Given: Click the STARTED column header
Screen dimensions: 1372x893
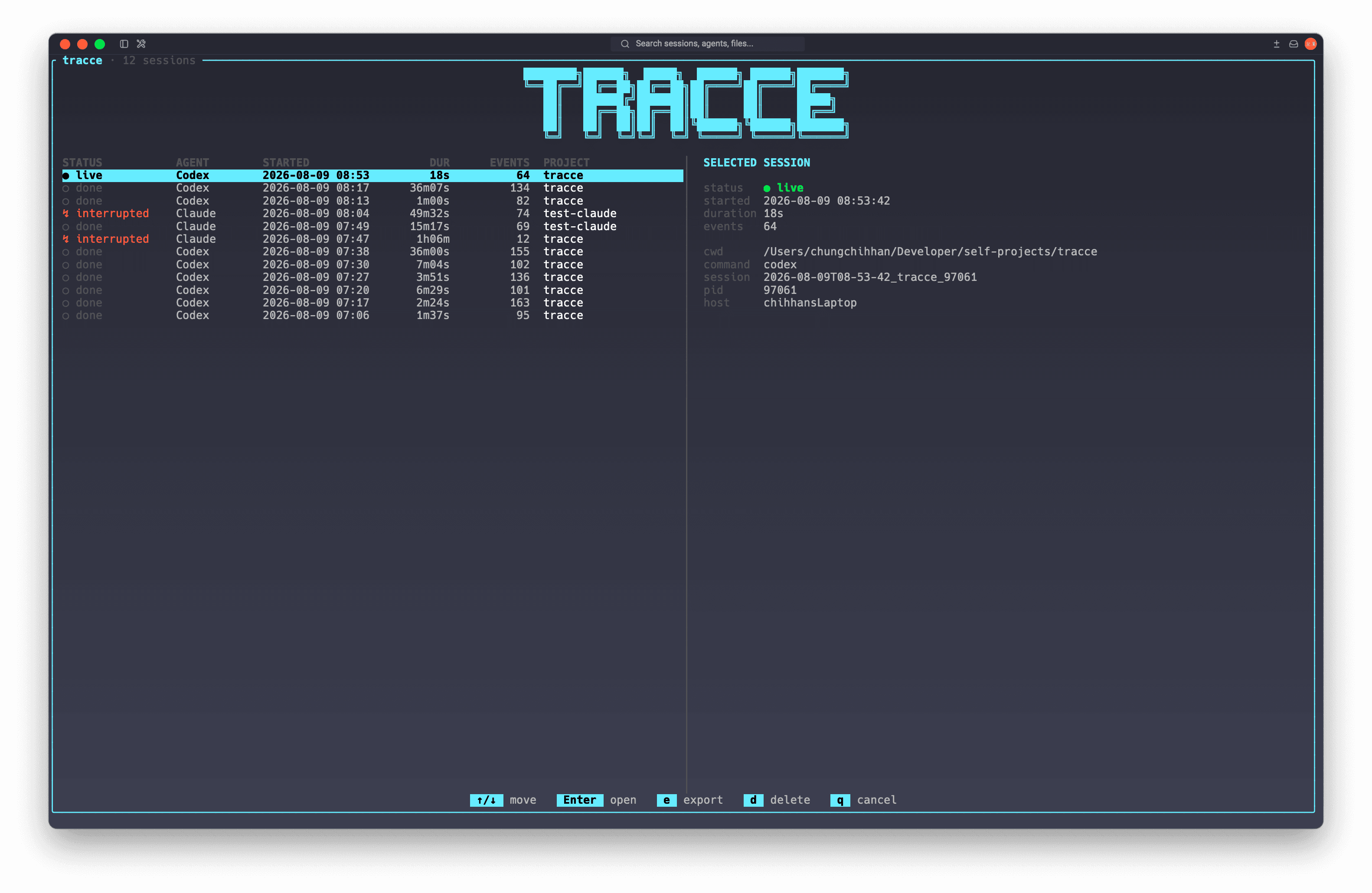Looking at the screenshot, I should 286,163.
